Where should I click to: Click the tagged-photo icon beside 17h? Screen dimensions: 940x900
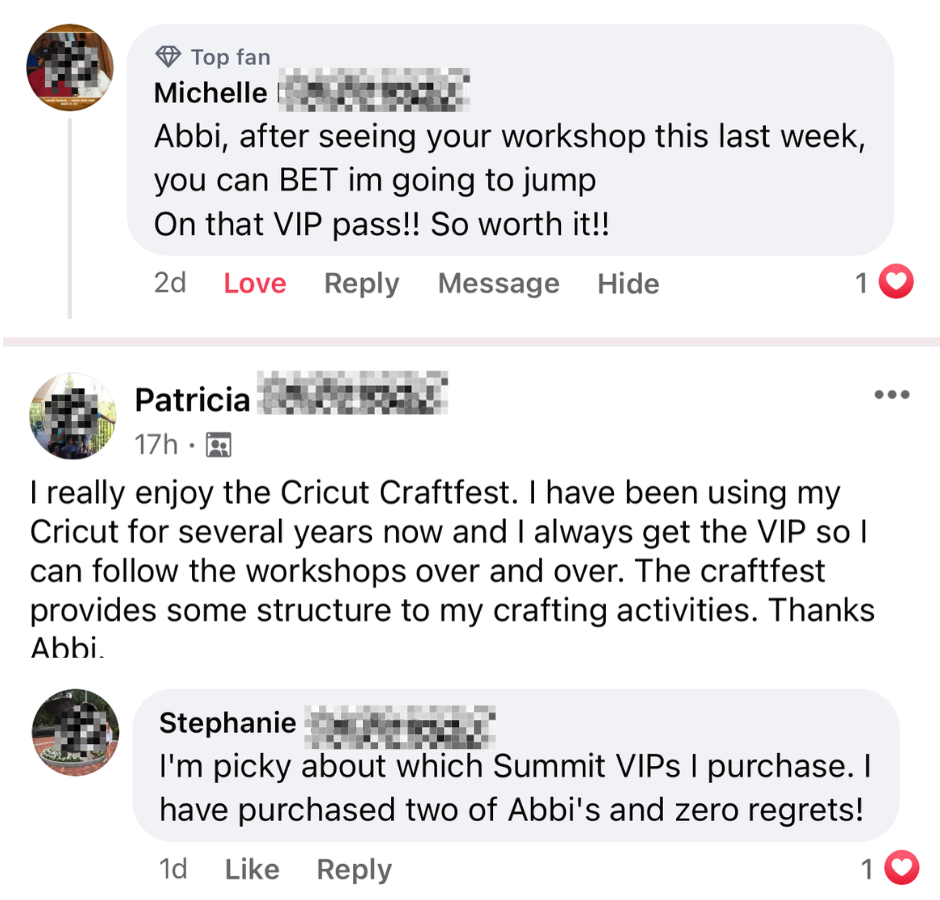(218, 443)
